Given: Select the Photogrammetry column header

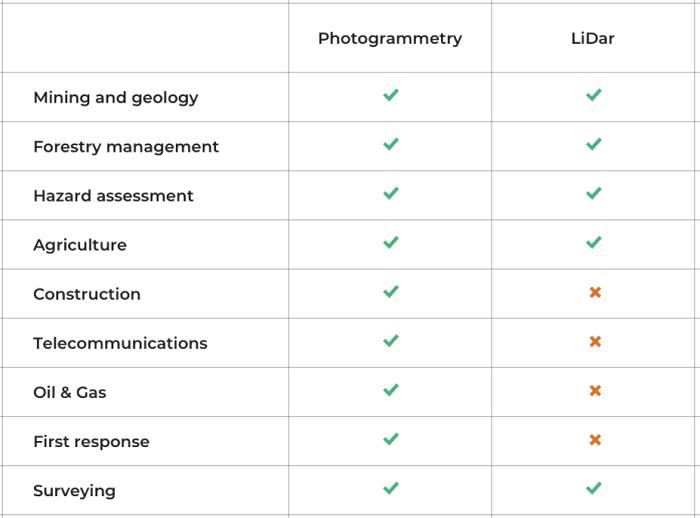Looking at the screenshot, I should pos(390,39).
